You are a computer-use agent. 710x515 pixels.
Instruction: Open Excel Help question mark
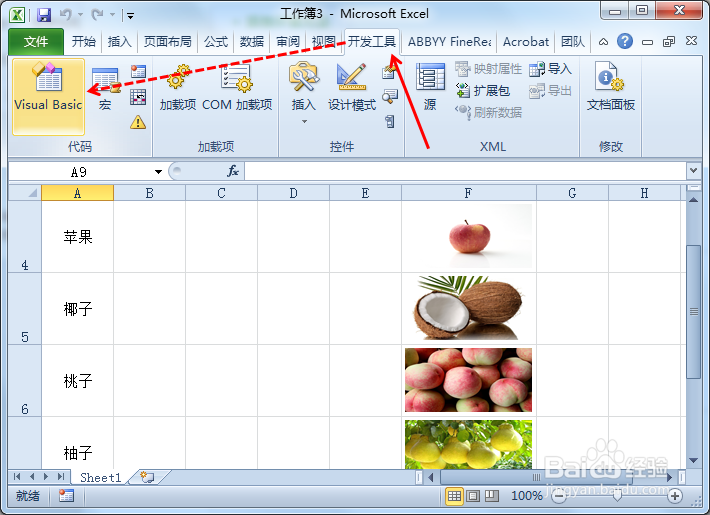(625, 41)
